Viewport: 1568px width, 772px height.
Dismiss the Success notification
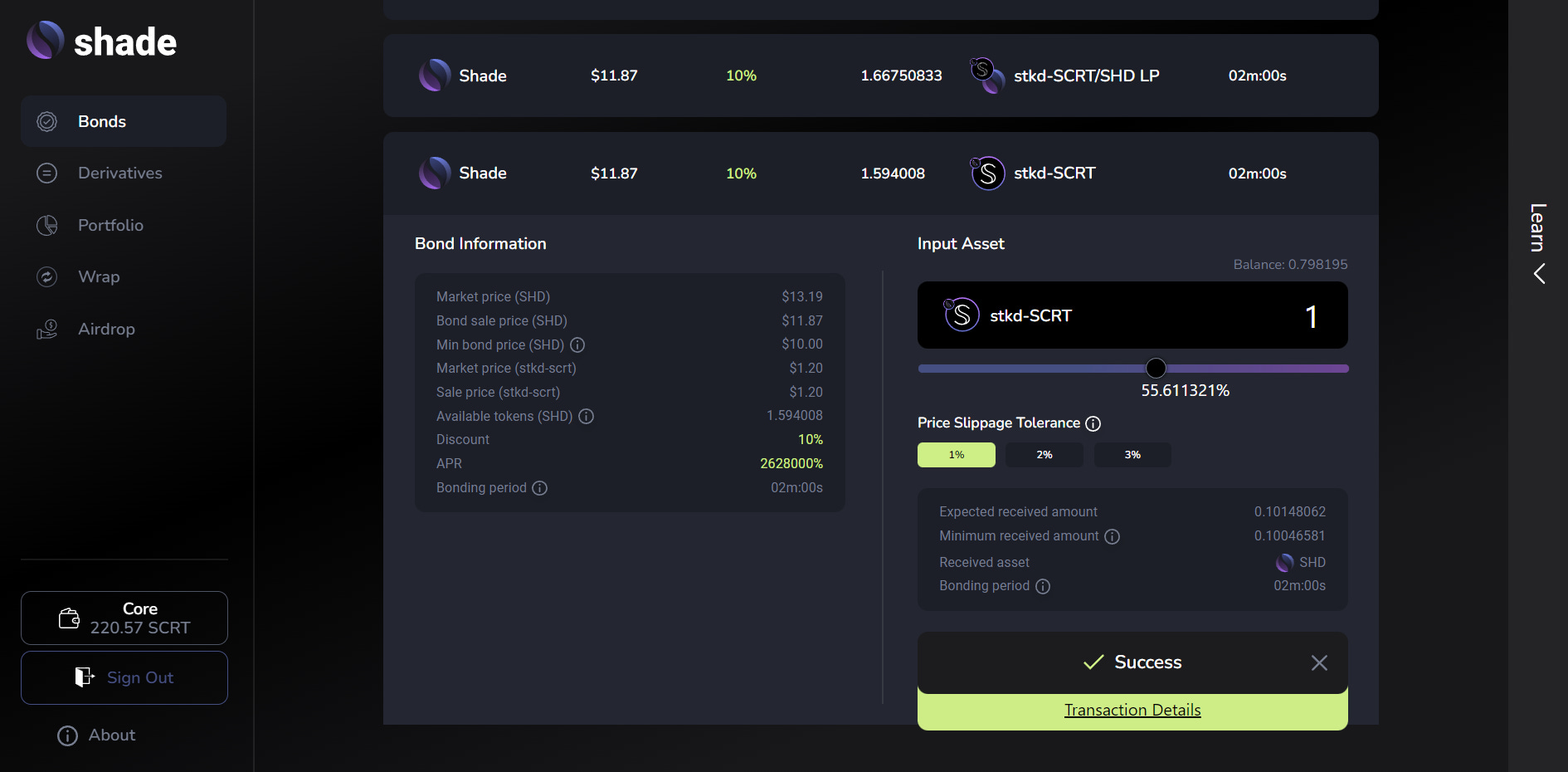(x=1319, y=662)
